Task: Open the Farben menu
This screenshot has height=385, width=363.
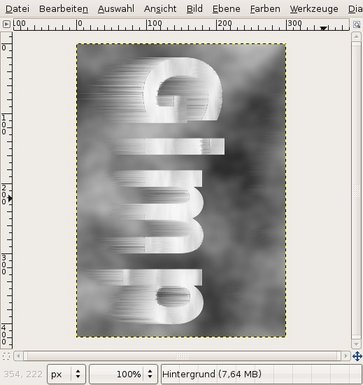Action: tap(265, 9)
